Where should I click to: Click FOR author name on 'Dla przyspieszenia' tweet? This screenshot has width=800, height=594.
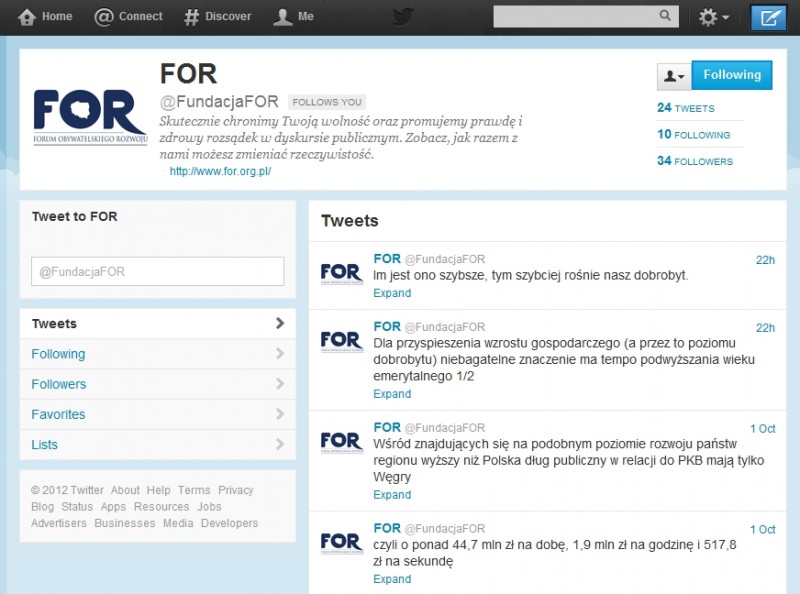[x=387, y=327]
